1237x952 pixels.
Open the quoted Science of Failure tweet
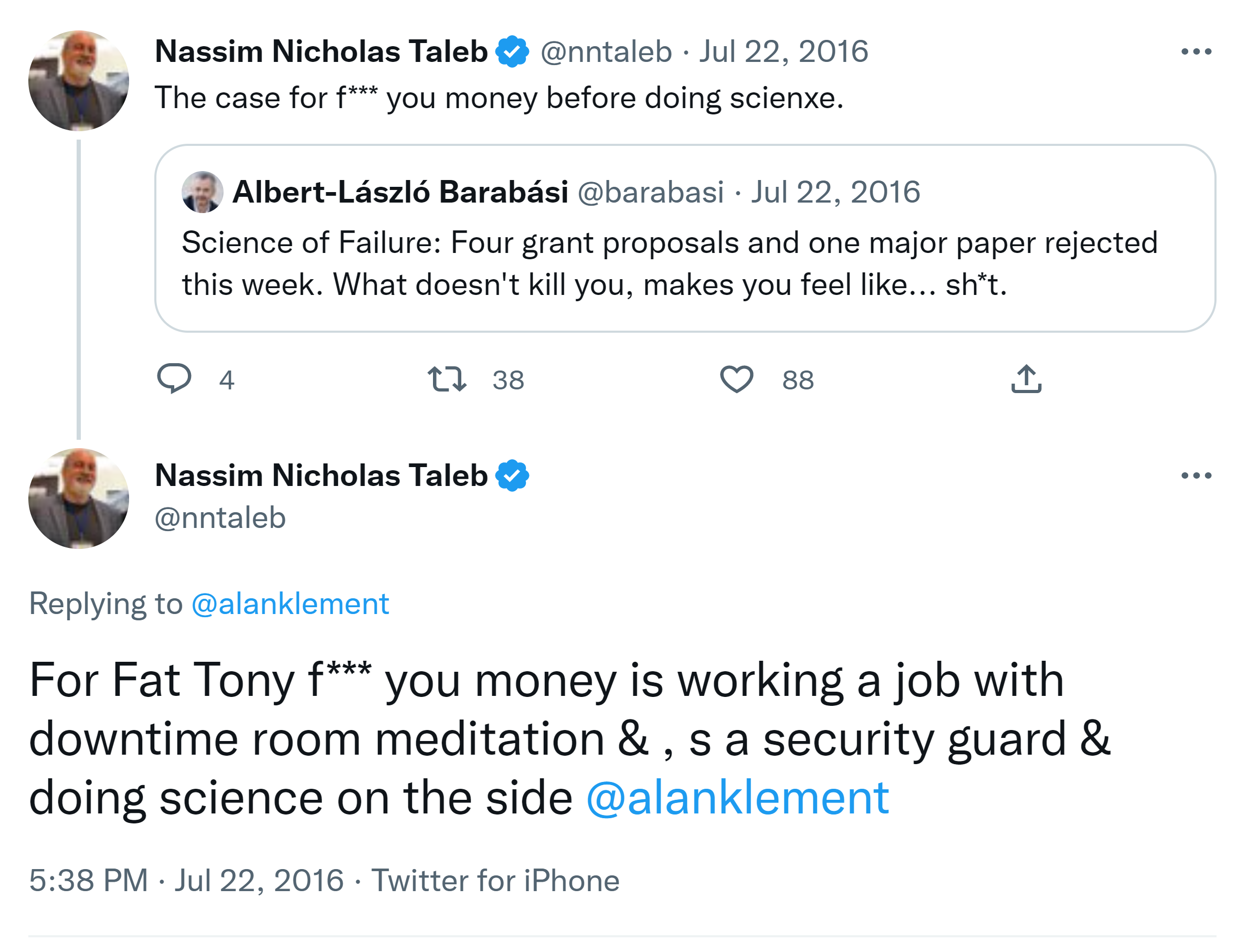pyautogui.click(x=668, y=263)
